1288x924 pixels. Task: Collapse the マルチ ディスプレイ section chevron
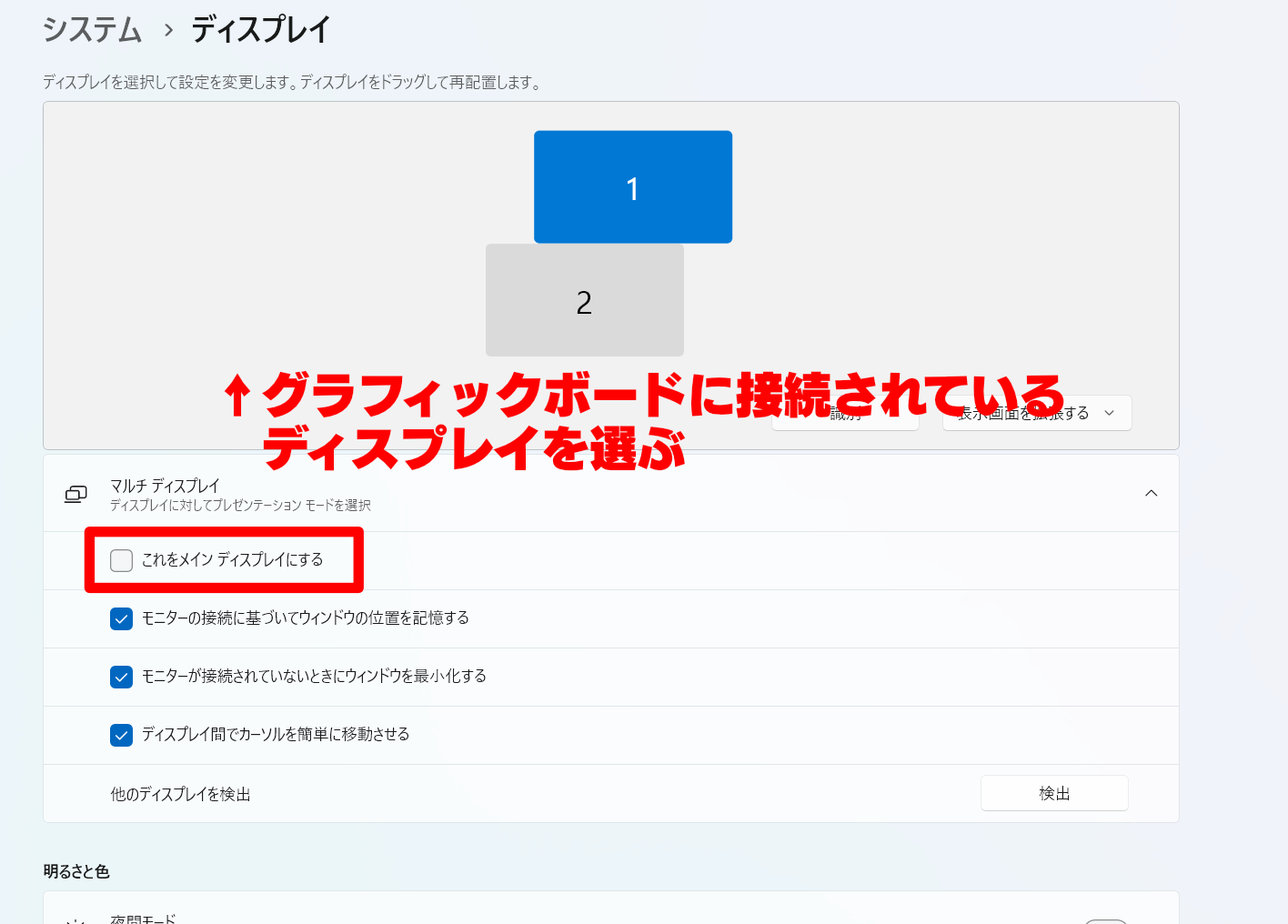[x=1151, y=493]
